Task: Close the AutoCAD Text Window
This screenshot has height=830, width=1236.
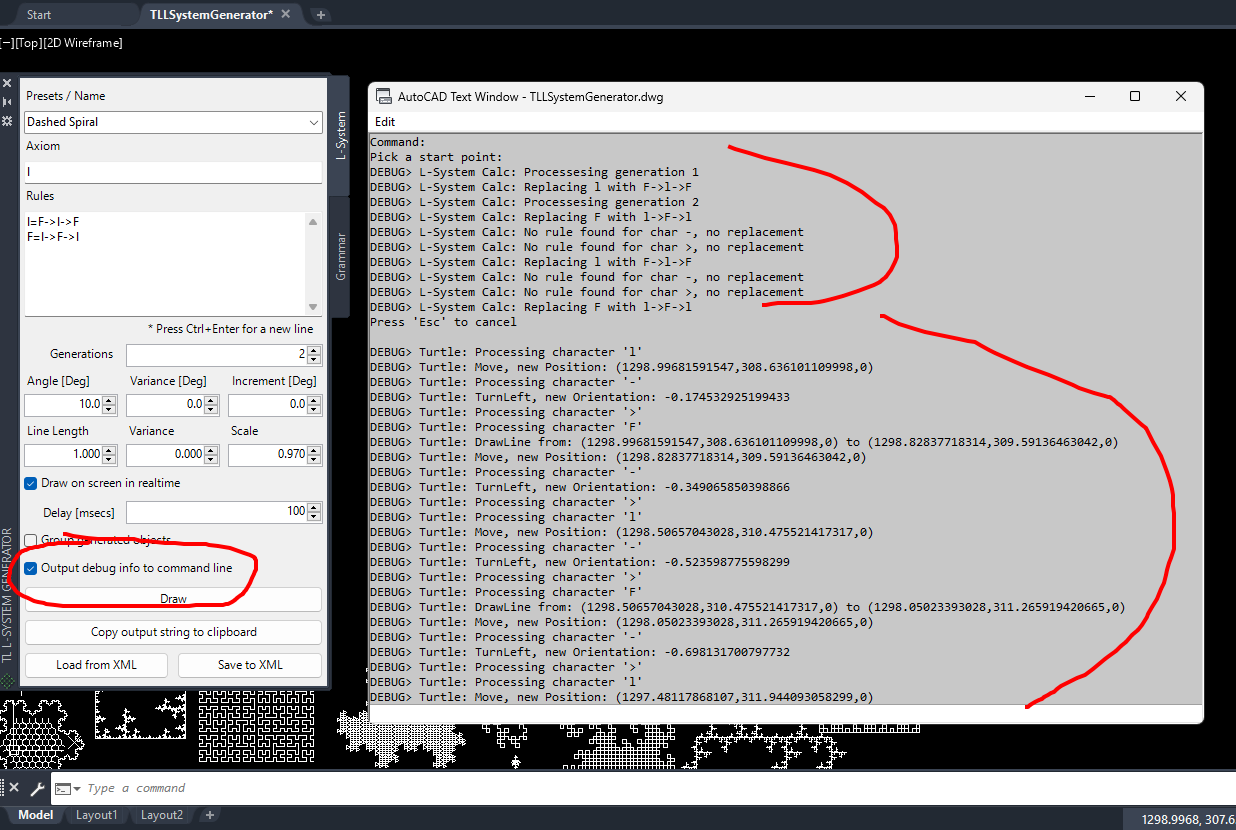Action: point(1181,96)
